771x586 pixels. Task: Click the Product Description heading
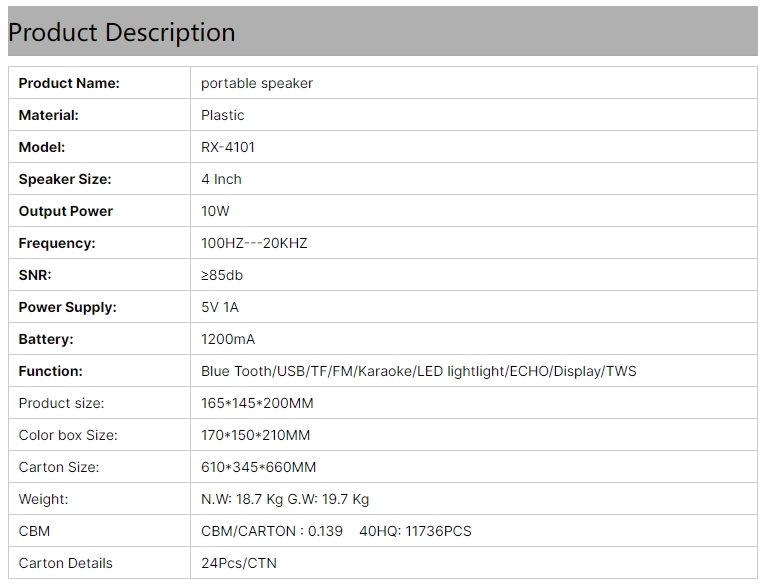tap(122, 32)
